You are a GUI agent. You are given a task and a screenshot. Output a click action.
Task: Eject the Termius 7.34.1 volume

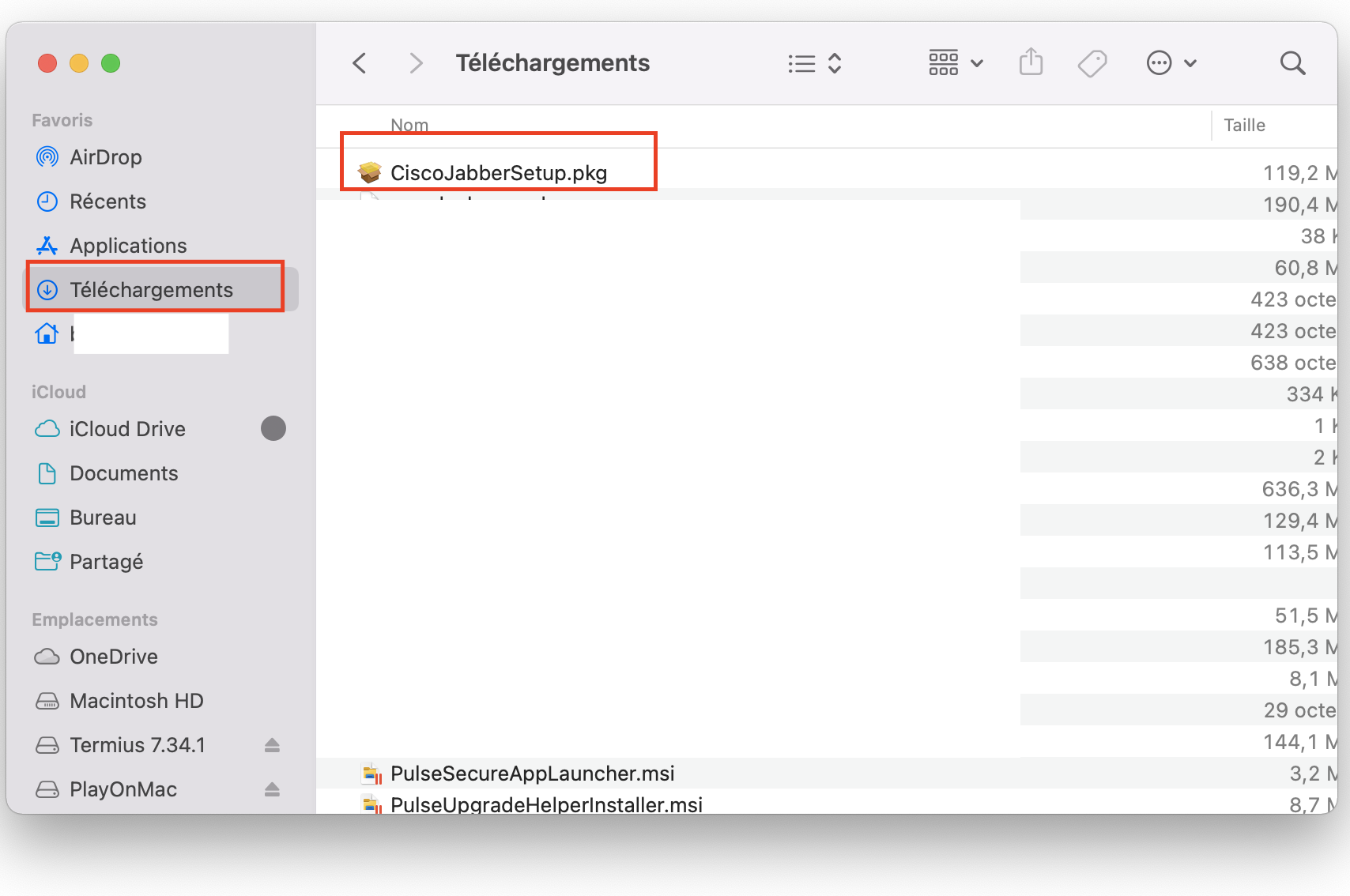click(272, 745)
